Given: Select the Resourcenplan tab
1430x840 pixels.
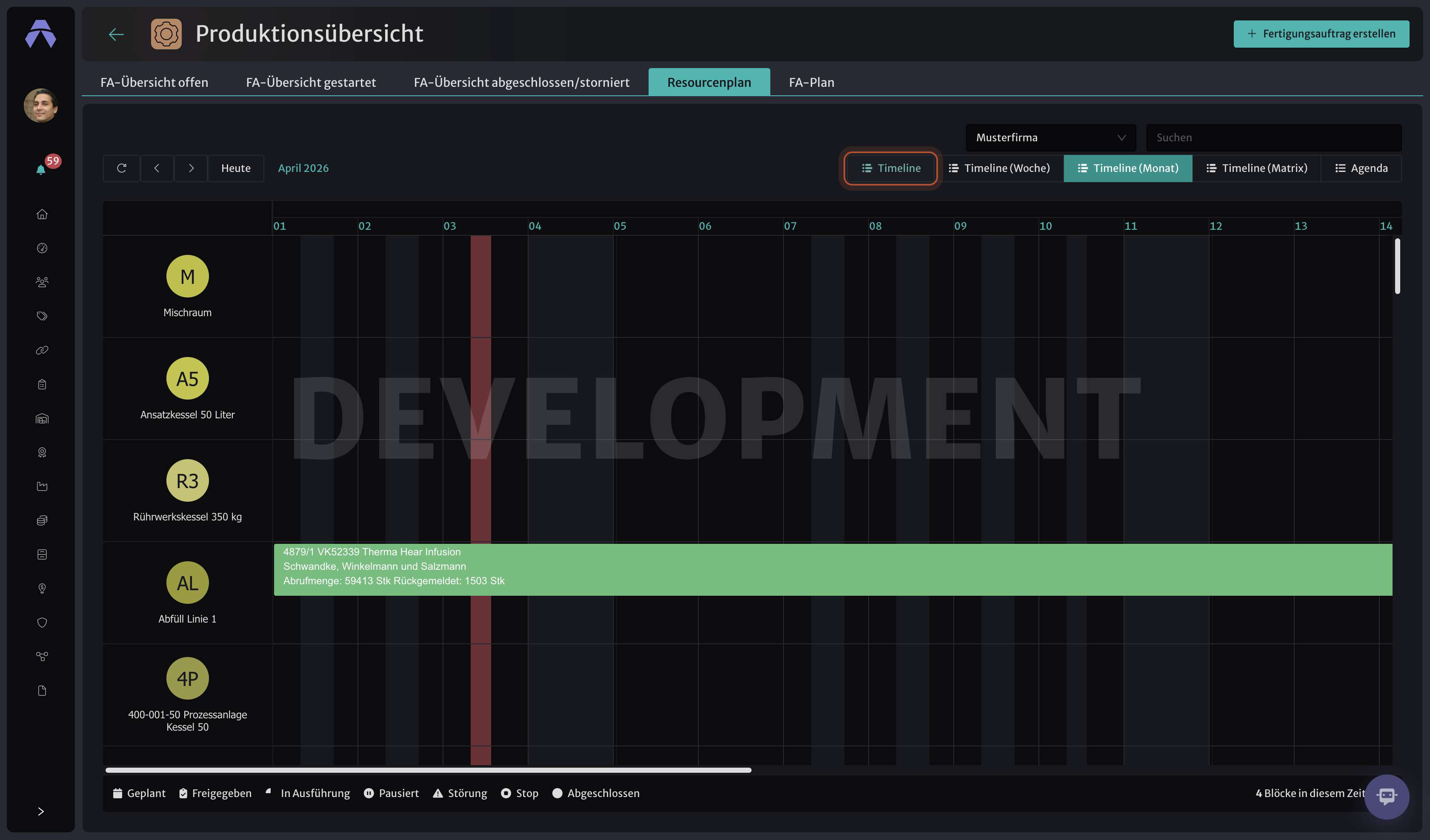Looking at the screenshot, I should [709, 82].
